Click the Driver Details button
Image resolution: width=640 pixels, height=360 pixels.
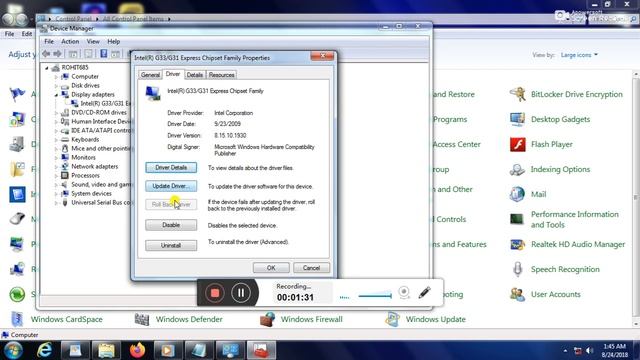pos(171,167)
